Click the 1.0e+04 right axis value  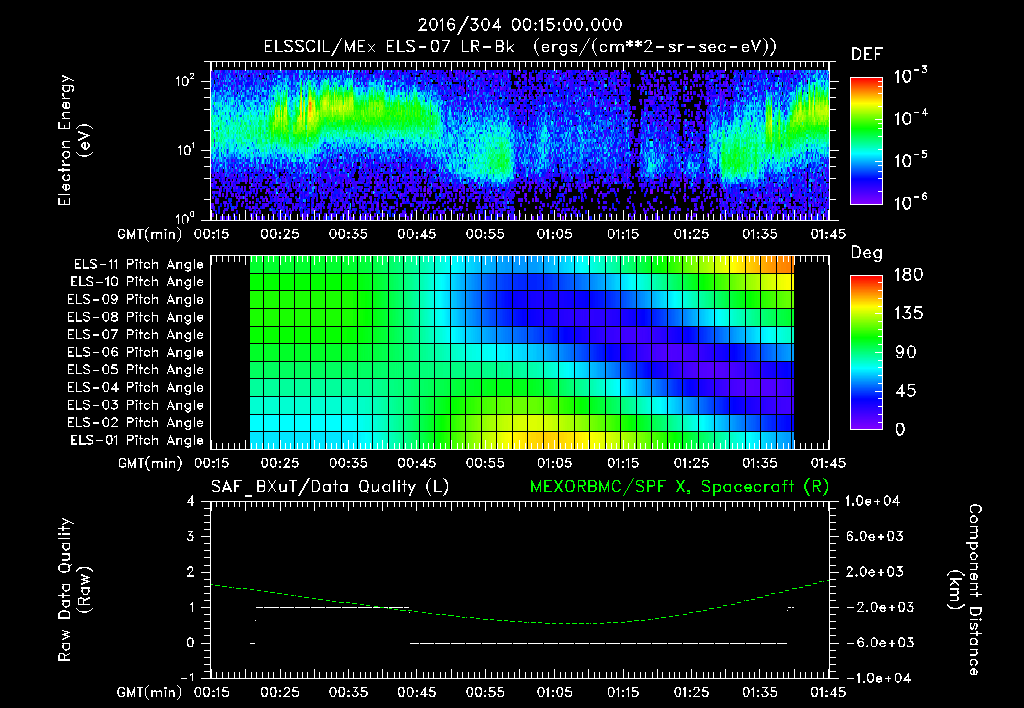pyautogui.click(x=872, y=501)
